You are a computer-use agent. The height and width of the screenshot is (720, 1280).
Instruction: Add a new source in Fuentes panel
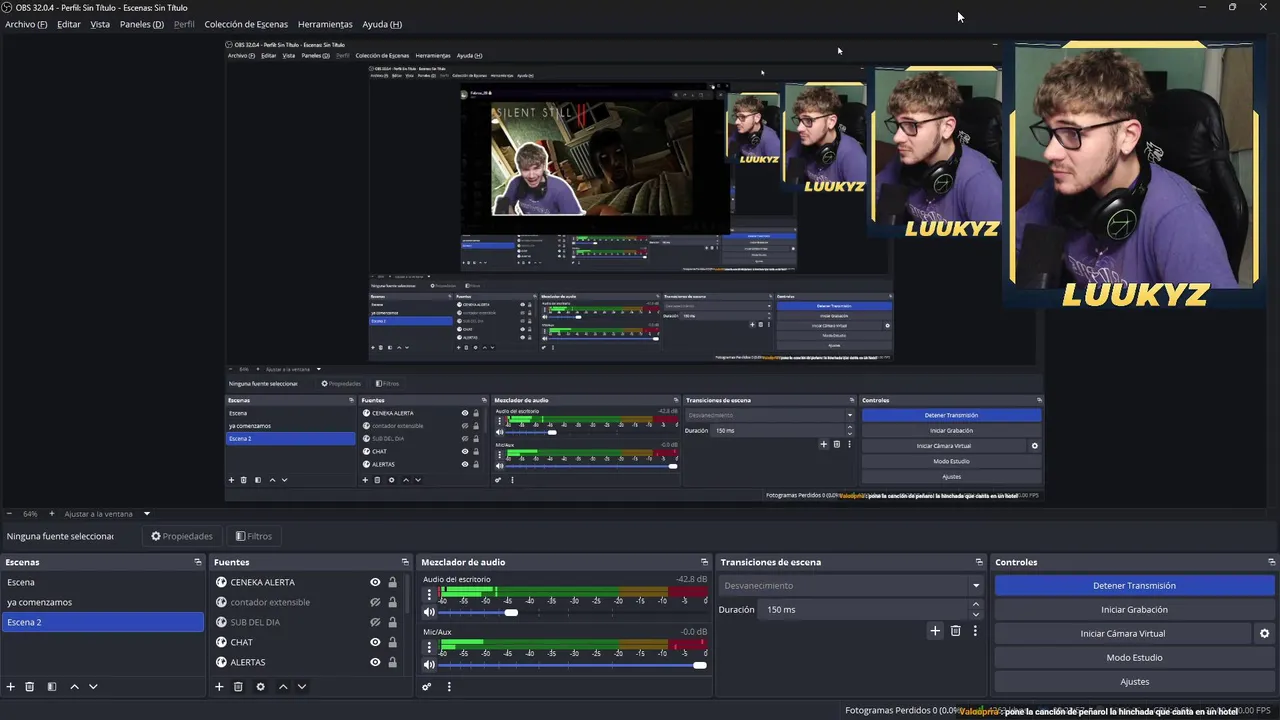219,687
